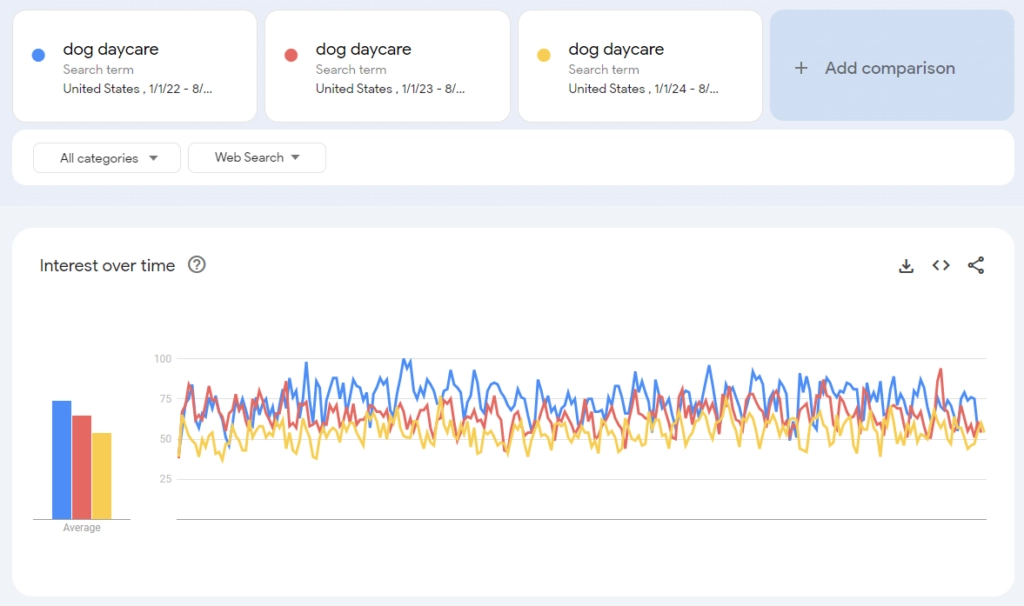The height and width of the screenshot is (606, 1024).
Task: Click the yellow dot of third search term
Action: coord(543,55)
